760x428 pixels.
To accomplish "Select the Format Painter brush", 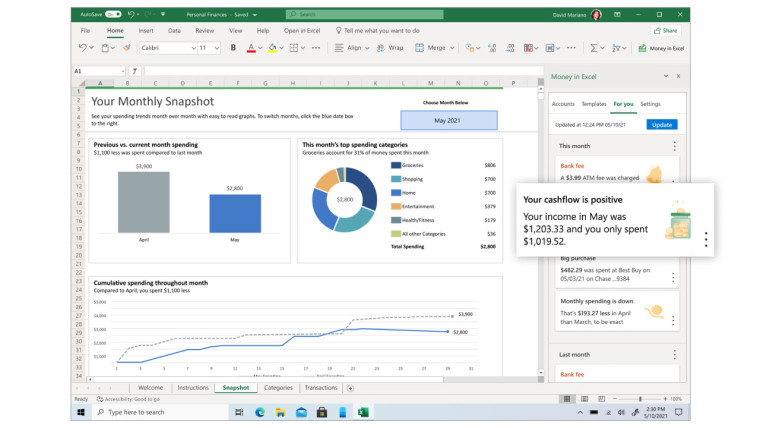I will 127,48.
